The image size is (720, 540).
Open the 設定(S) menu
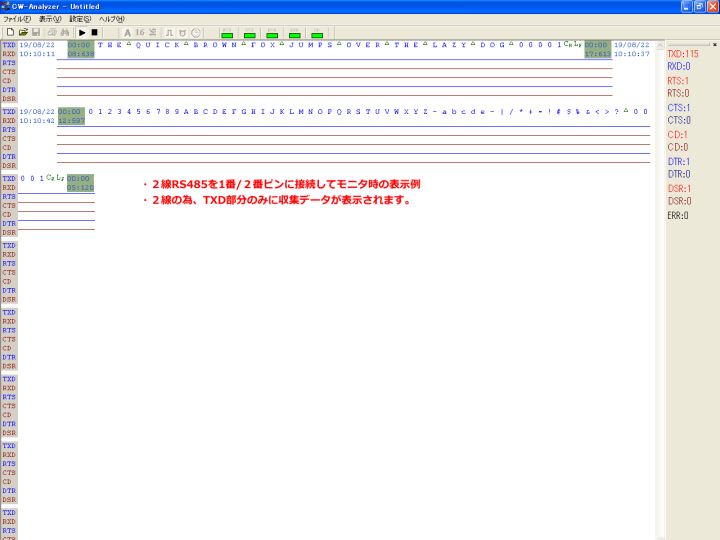pyautogui.click(x=80, y=19)
